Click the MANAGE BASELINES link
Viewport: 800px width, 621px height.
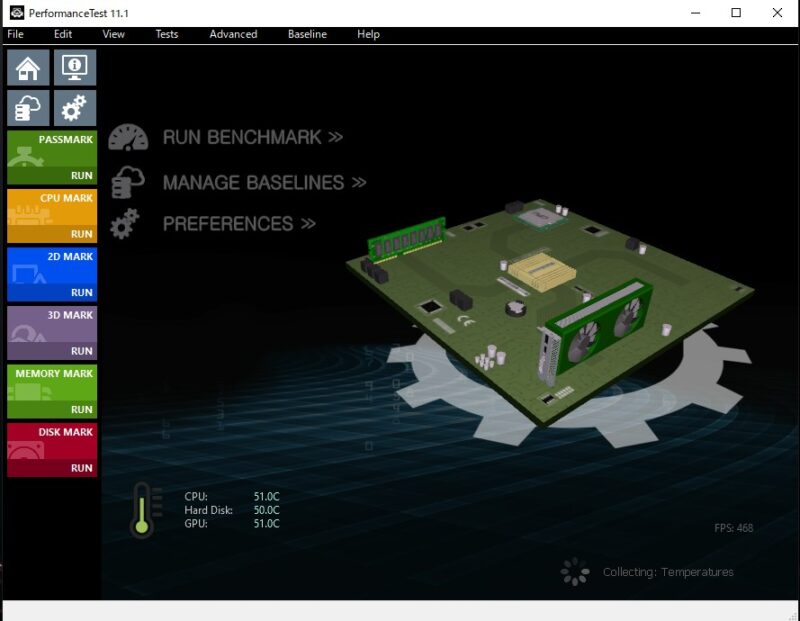pyautogui.click(x=265, y=183)
